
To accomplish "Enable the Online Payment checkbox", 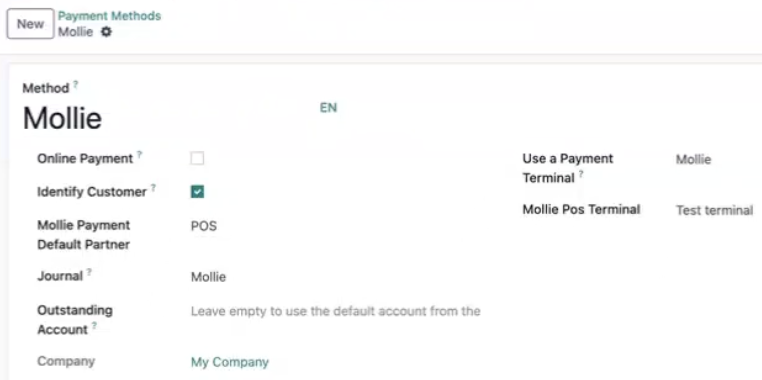I will pos(197,159).
